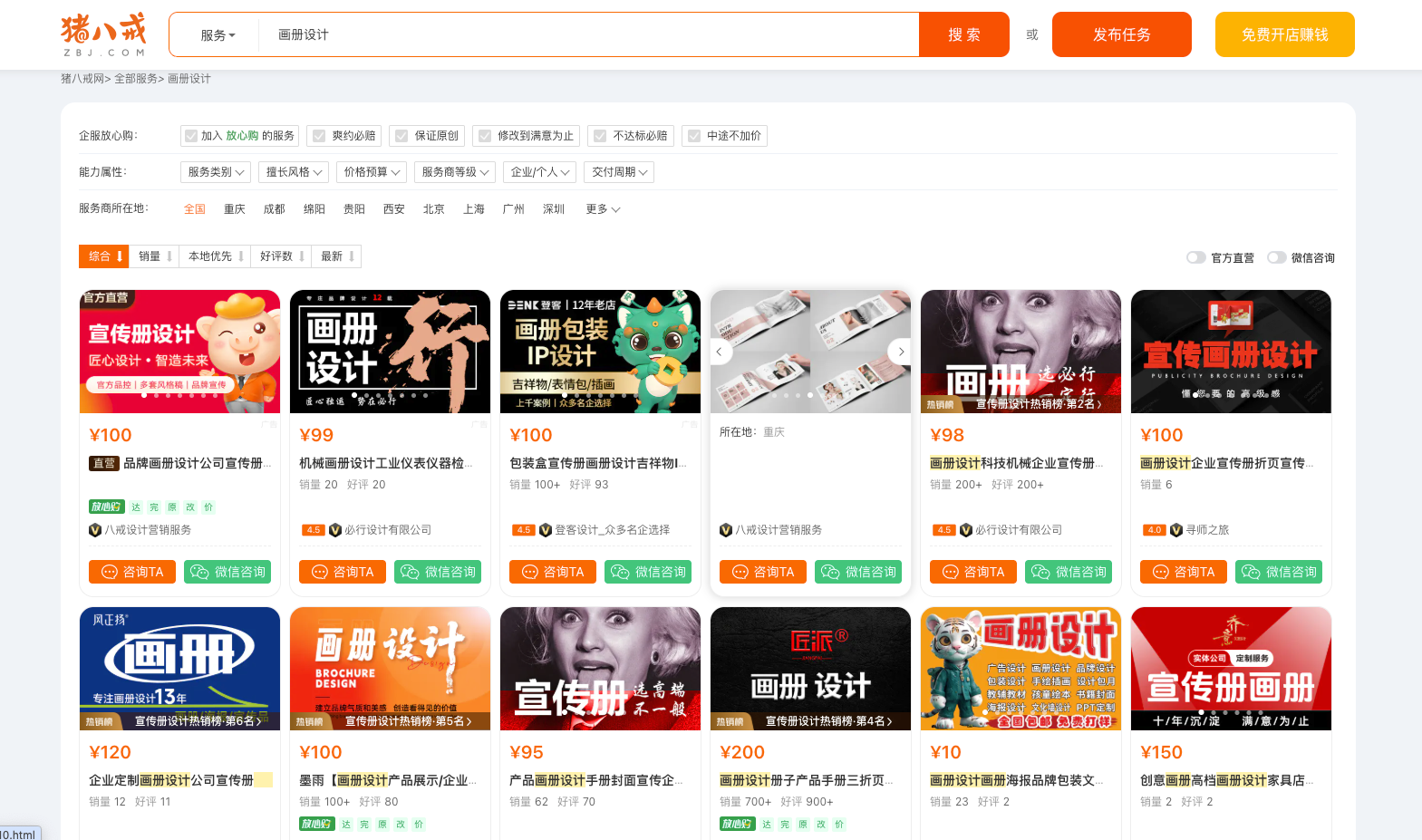The width and height of the screenshot is (1422, 840).
Task: Expand the 价格预算 dropdown
Action: pos(372,172)
